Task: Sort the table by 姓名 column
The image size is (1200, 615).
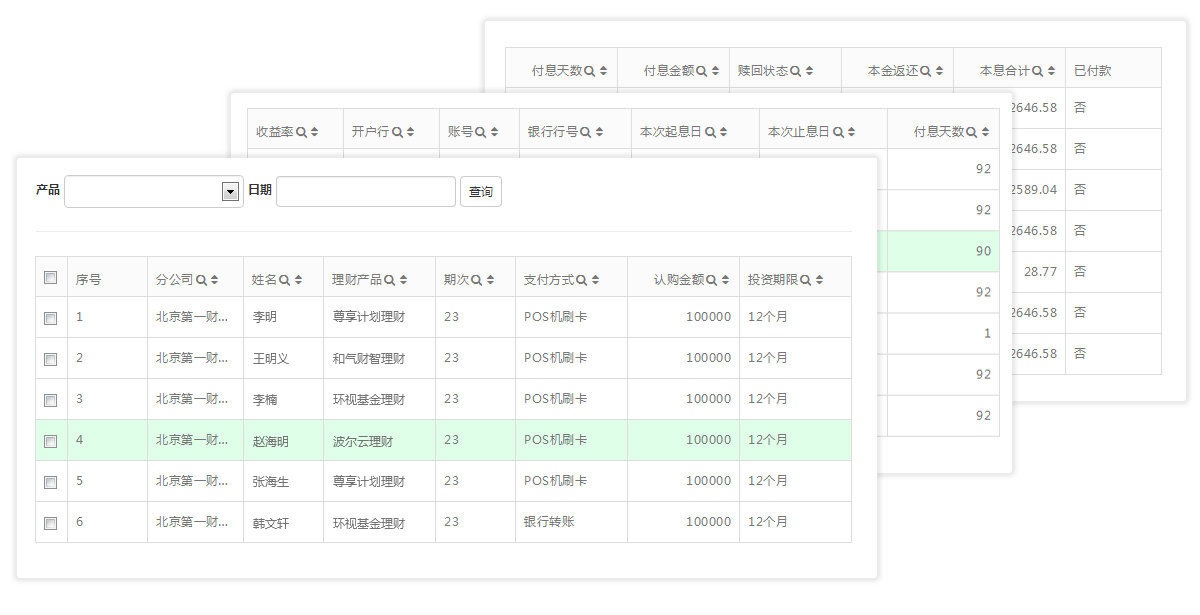Action: [298, 280]
